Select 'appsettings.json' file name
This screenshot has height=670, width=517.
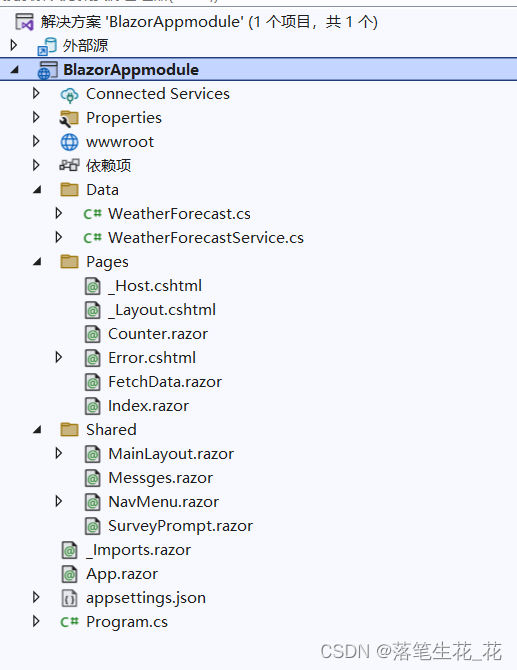click(x=146, y=598)
